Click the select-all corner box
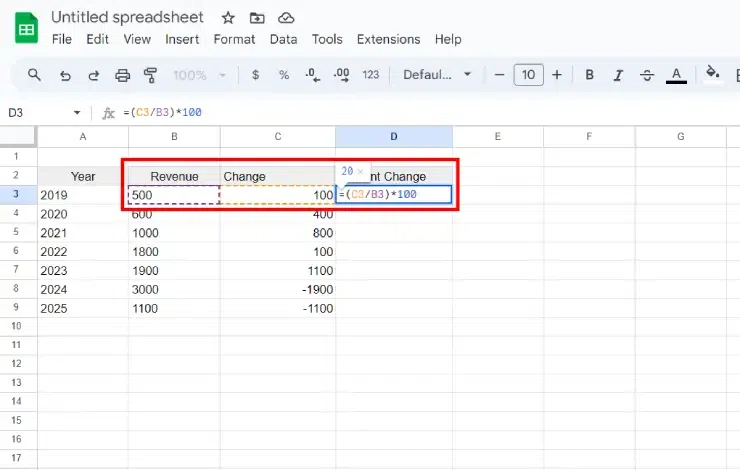This screenshot has height=470, width=740. pyautogui.click(x=17, y=136)
